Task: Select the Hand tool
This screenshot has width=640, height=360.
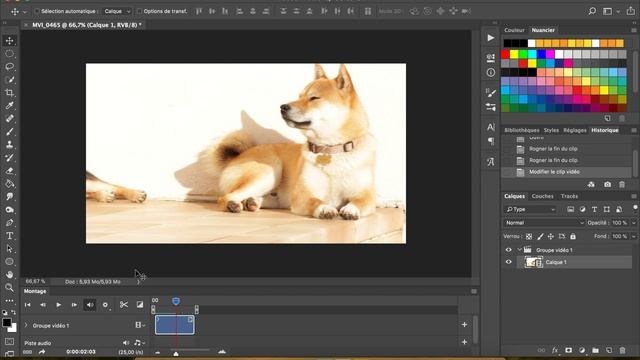Action: pos(9,274)
